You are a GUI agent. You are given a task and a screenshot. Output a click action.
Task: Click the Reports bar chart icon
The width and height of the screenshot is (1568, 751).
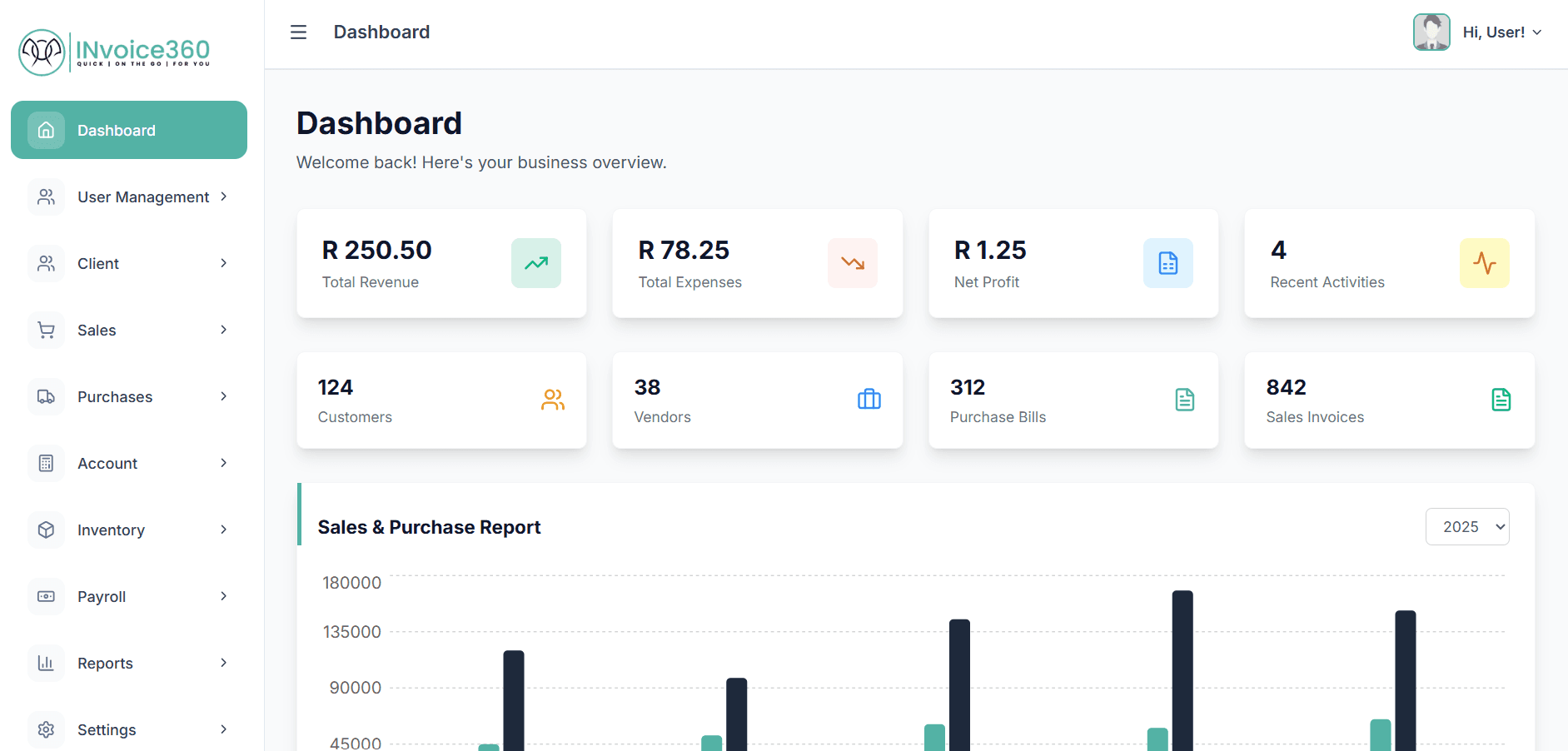tap(46, 663)
